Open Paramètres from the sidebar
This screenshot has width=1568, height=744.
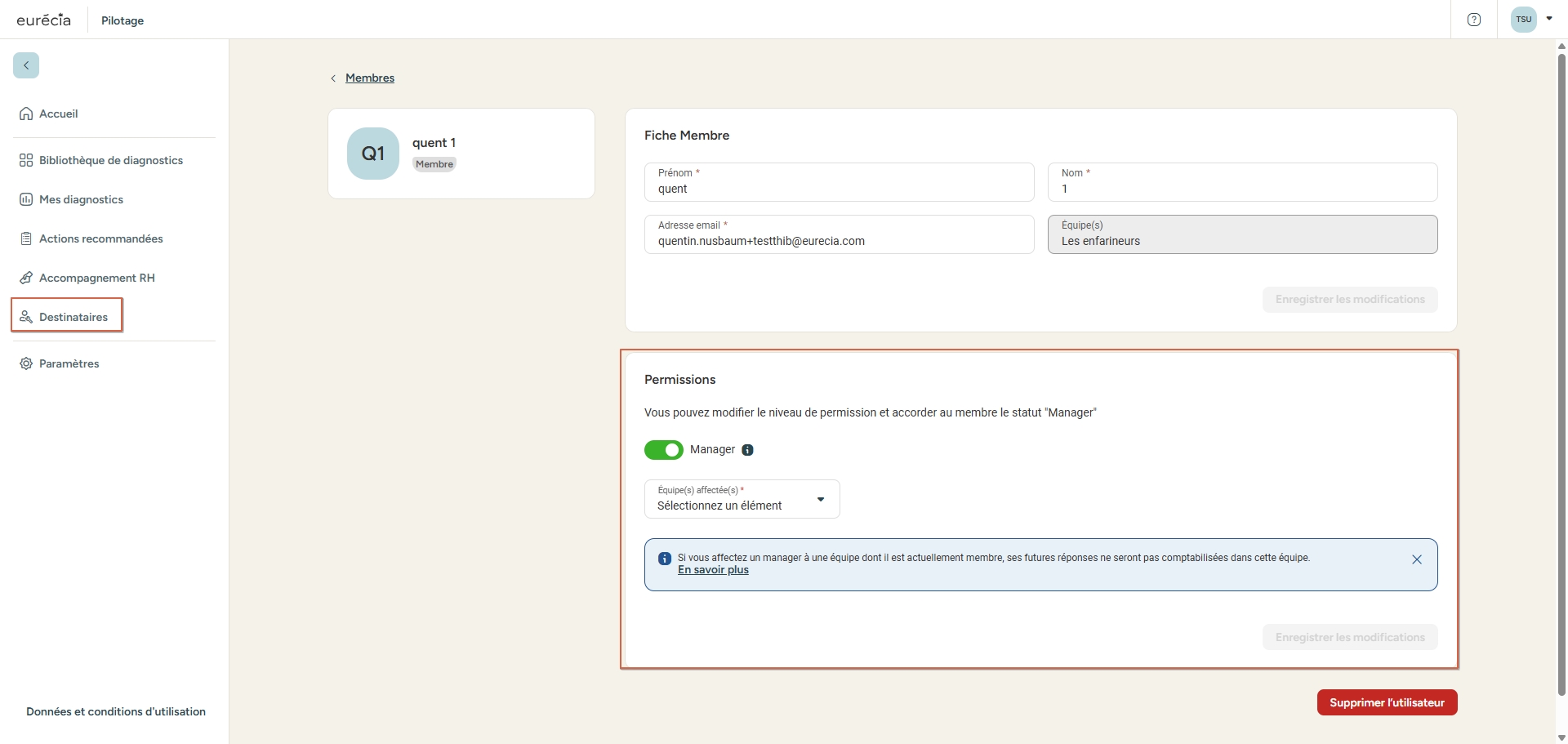[x=69, y=363]
